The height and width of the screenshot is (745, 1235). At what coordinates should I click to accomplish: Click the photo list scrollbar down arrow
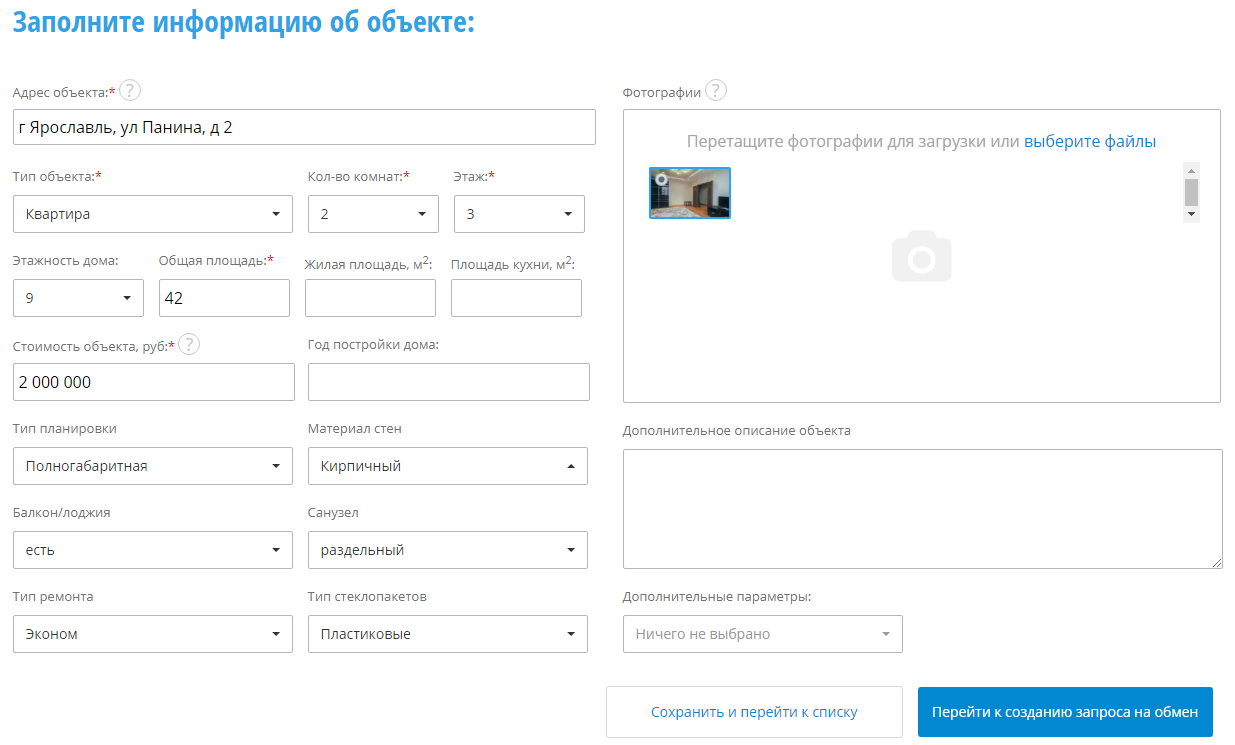1191,214
